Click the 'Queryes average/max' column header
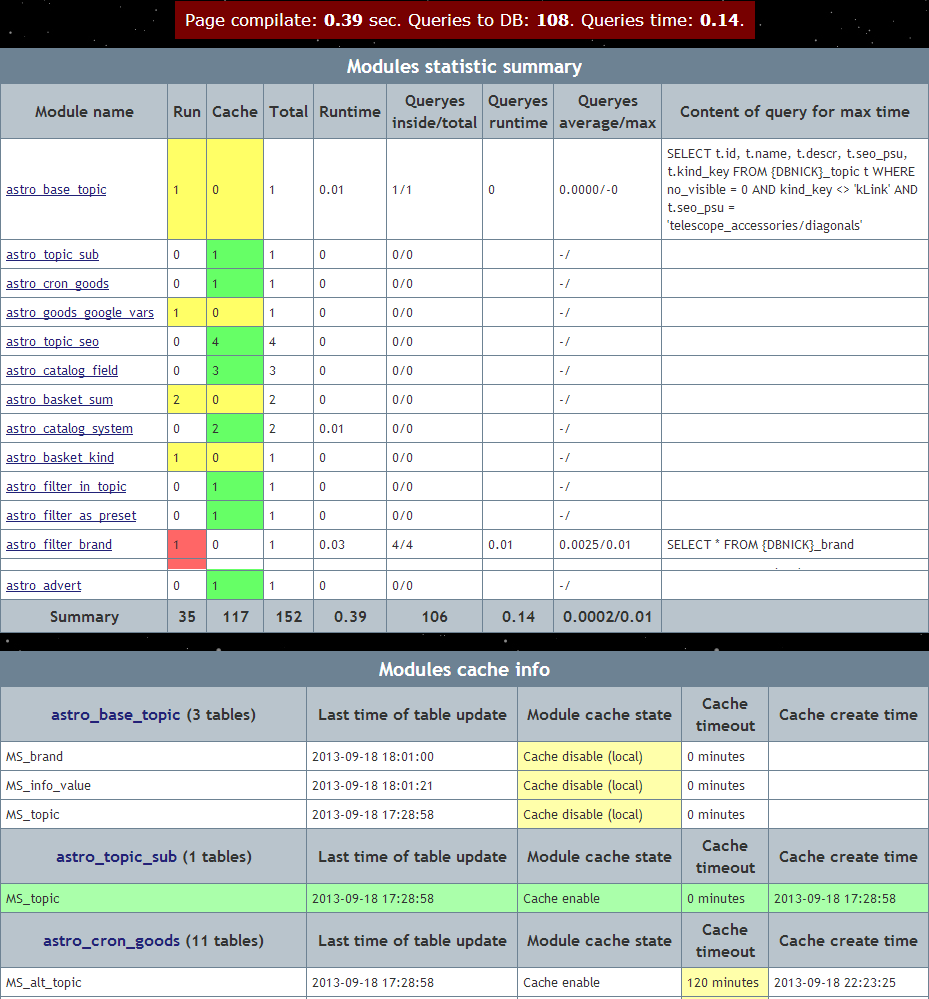This screenshot has height=999, width=929. pos(607,111)
